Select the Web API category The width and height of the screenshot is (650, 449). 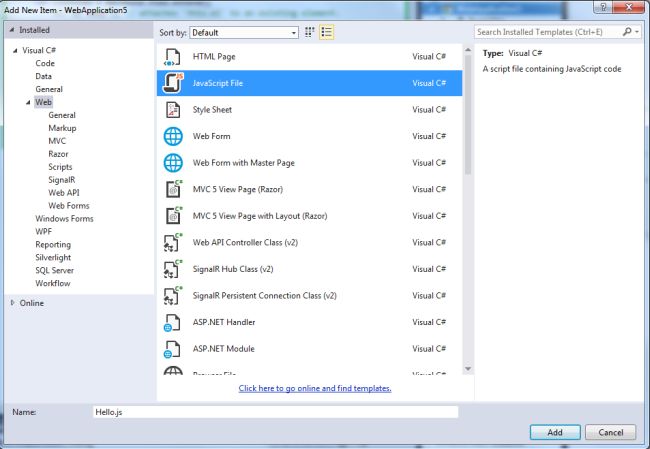(64, 193)
